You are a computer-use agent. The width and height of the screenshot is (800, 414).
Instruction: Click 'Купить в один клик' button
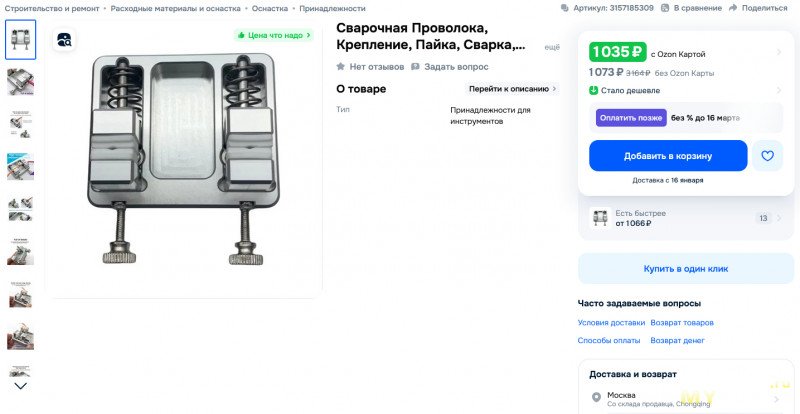pos(686,269)
